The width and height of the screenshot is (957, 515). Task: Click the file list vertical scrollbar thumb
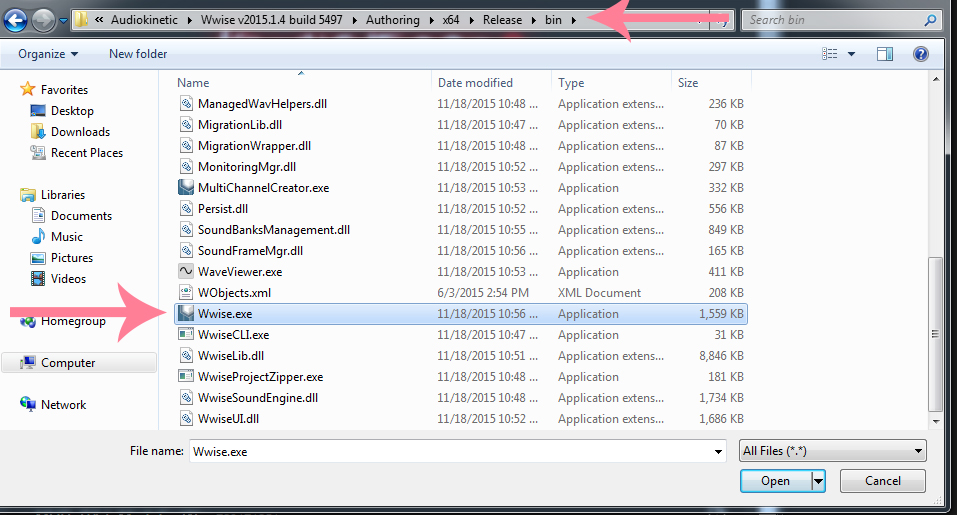pos(935,334)
